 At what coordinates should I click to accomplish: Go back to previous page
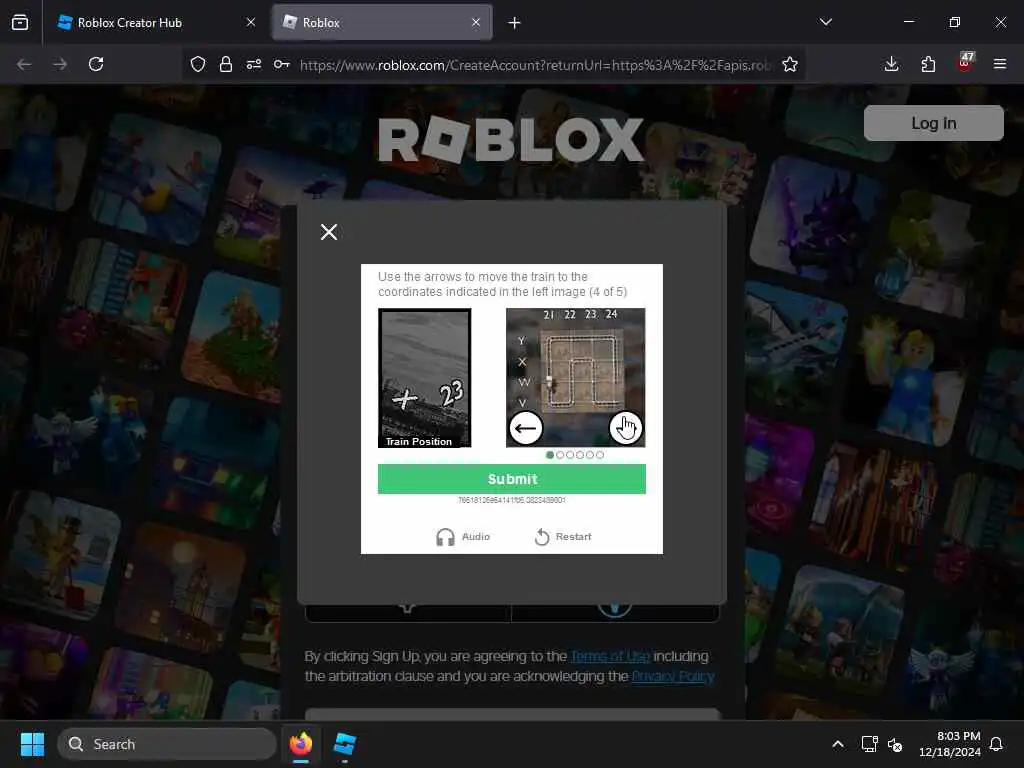(24, 64)
